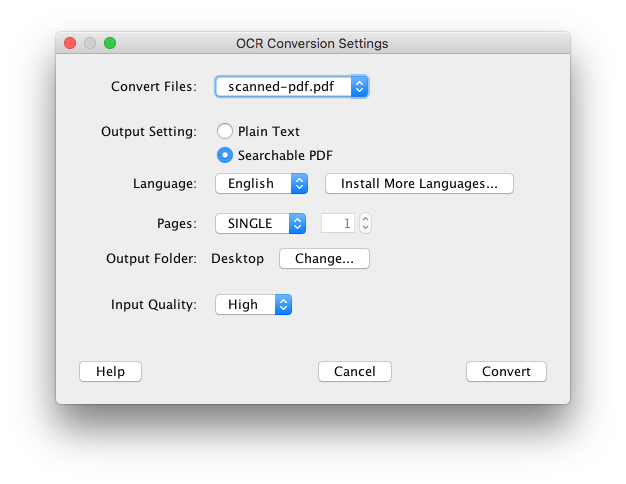Open the Pages dropdown set to SINGLE

click(x=261, y=224)
